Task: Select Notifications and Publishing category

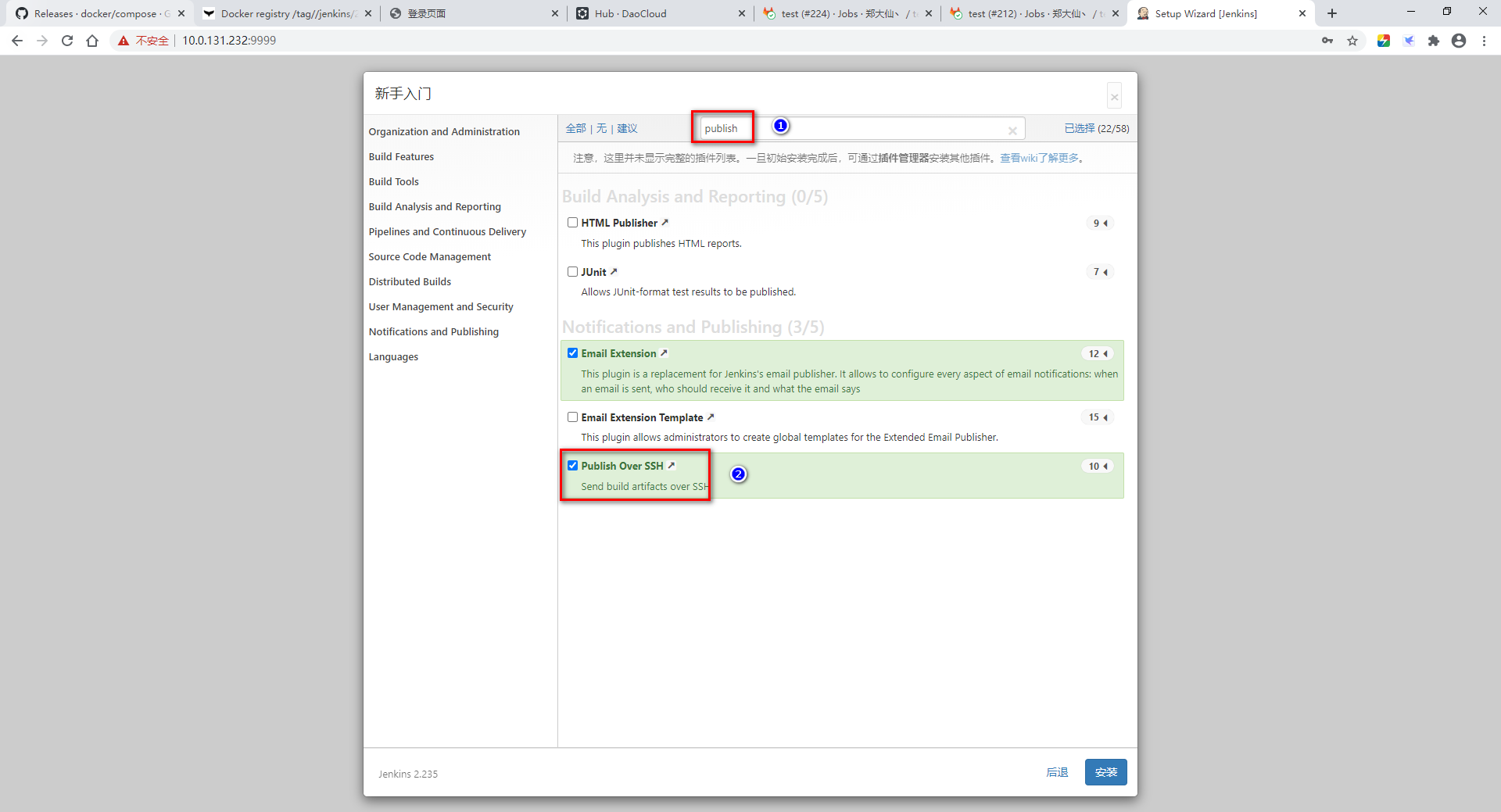Action: (x=433, y=331)
